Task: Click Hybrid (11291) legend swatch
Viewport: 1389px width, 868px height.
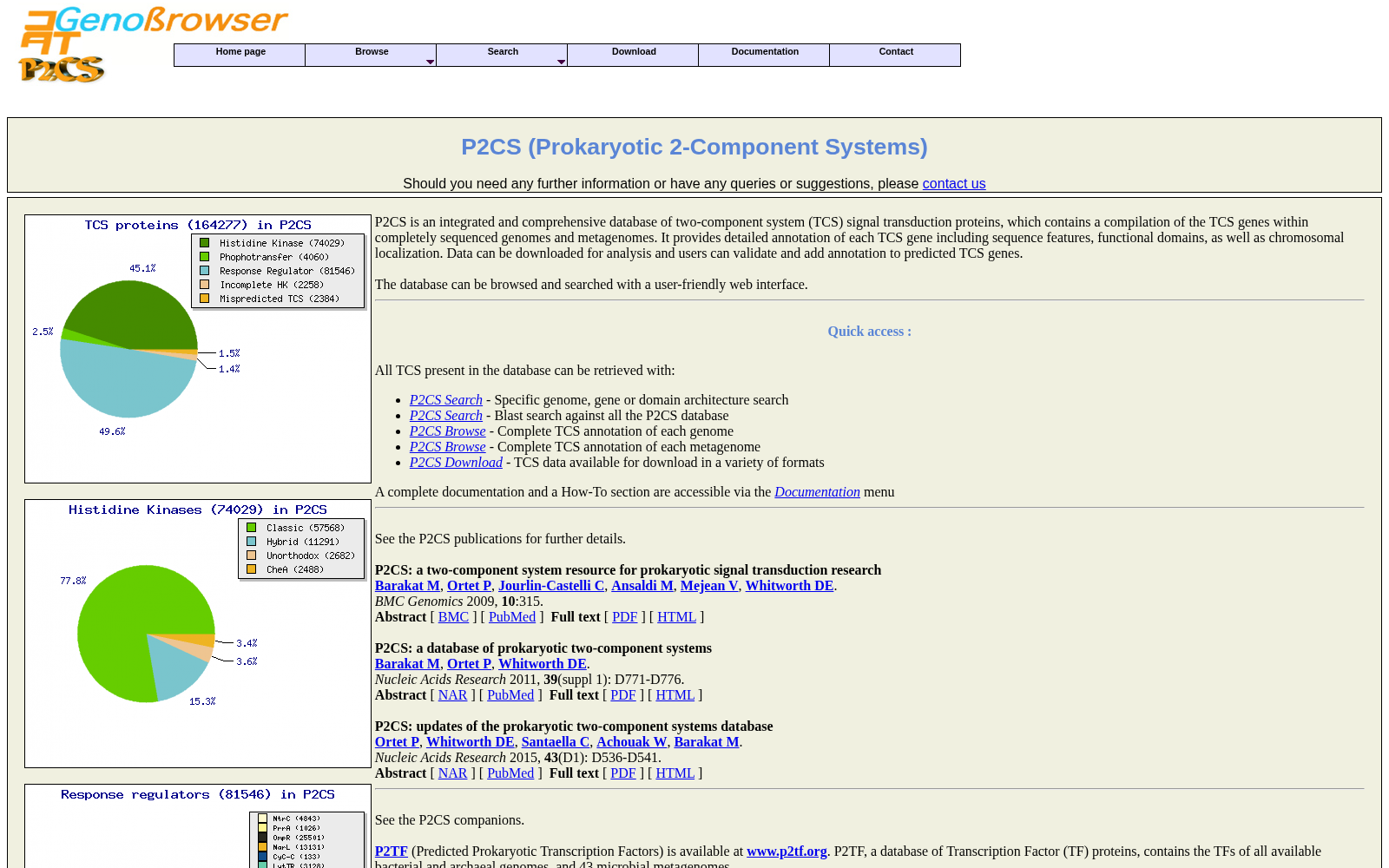Action: tap(252, 542)
